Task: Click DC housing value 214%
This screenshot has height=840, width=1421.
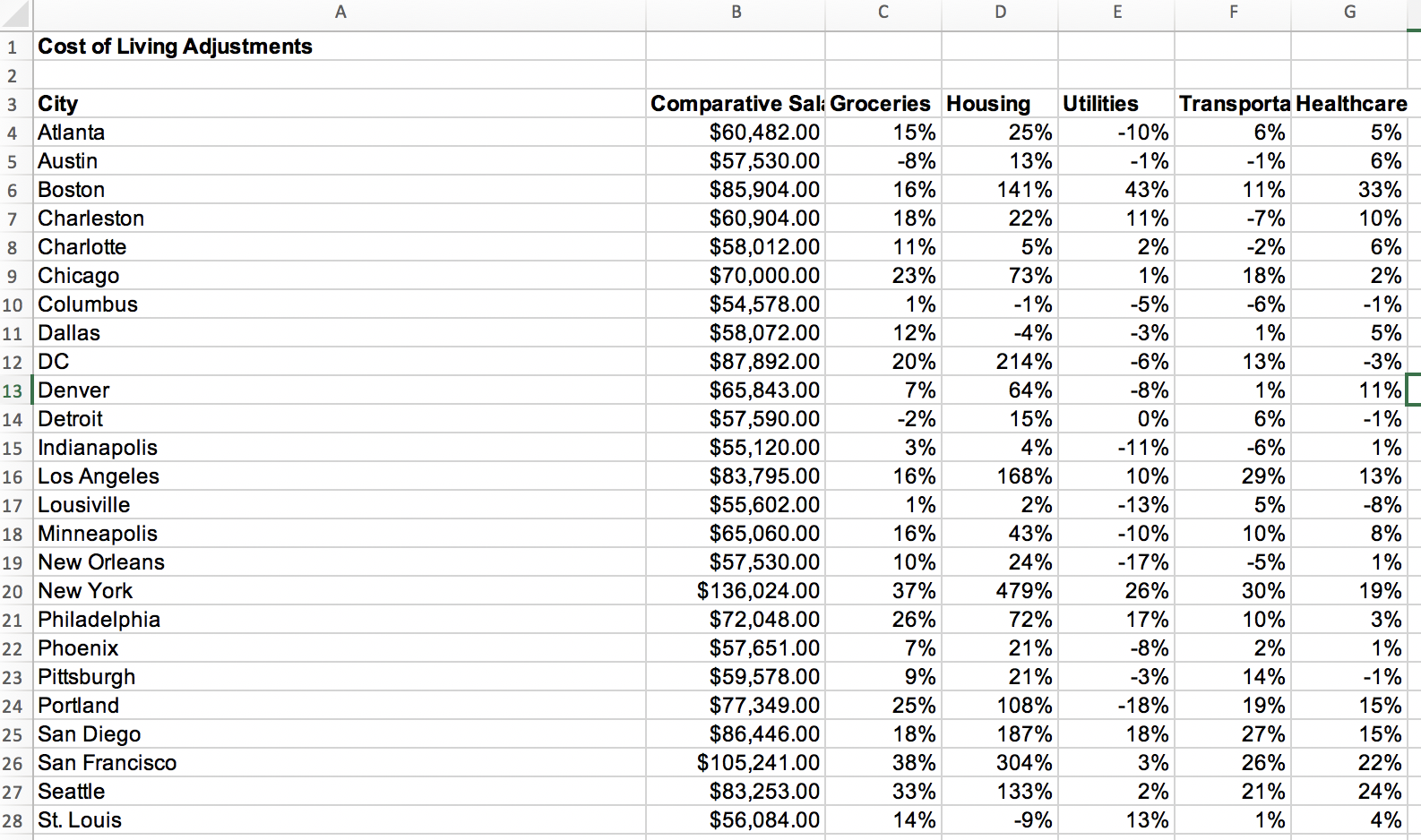Action: [1000, 362]
